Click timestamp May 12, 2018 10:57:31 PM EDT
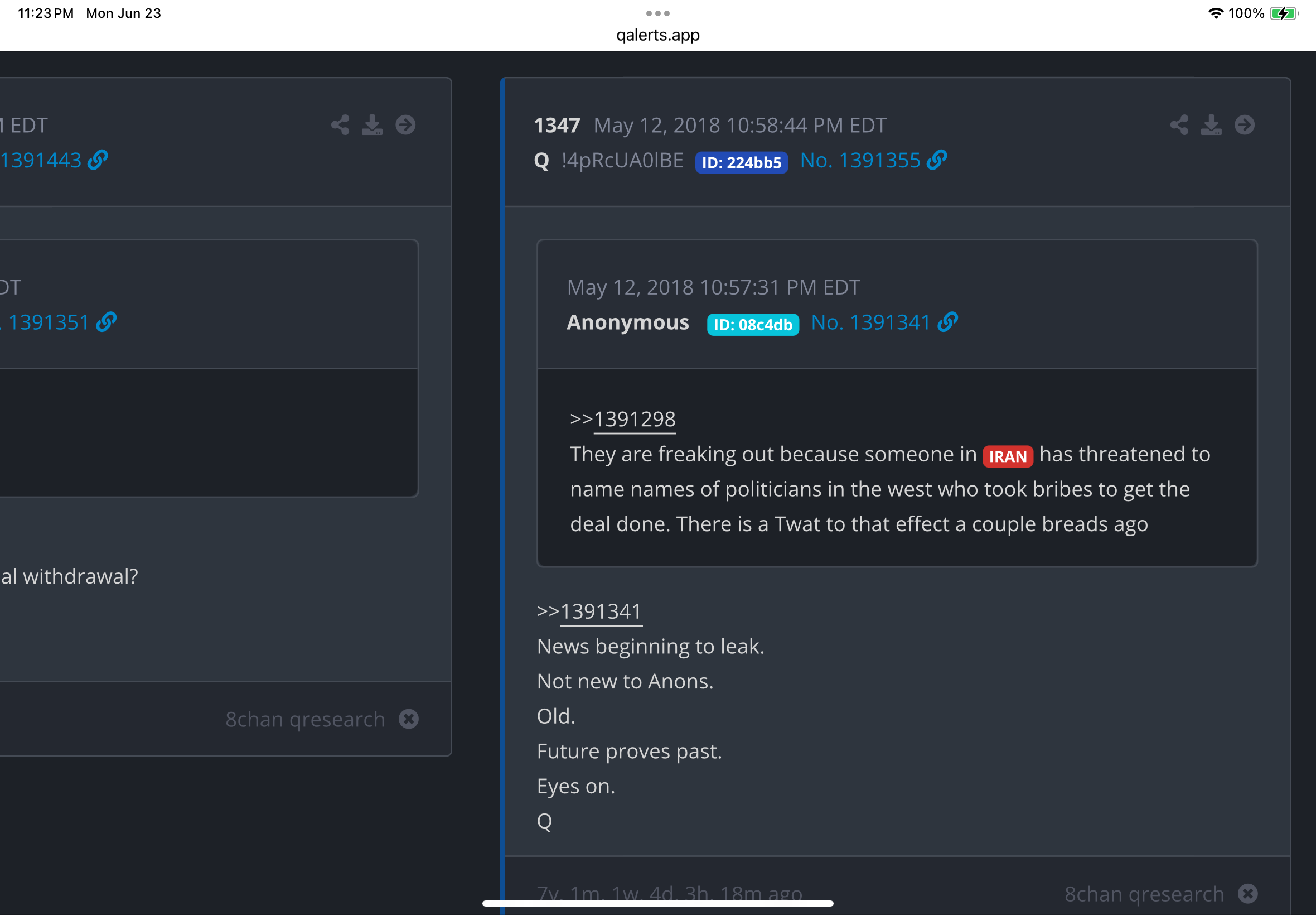The width and height of the screenshot is (1316, 915). coord(714,288)
